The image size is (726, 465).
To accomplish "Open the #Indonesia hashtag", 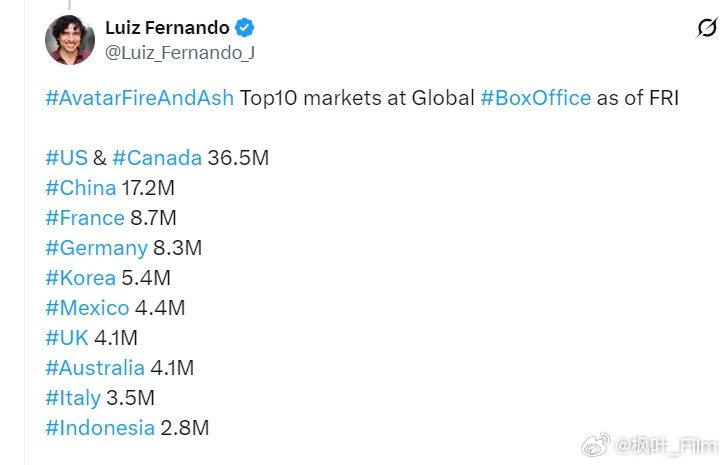I will pyautogui.click(x=100, y=428).
